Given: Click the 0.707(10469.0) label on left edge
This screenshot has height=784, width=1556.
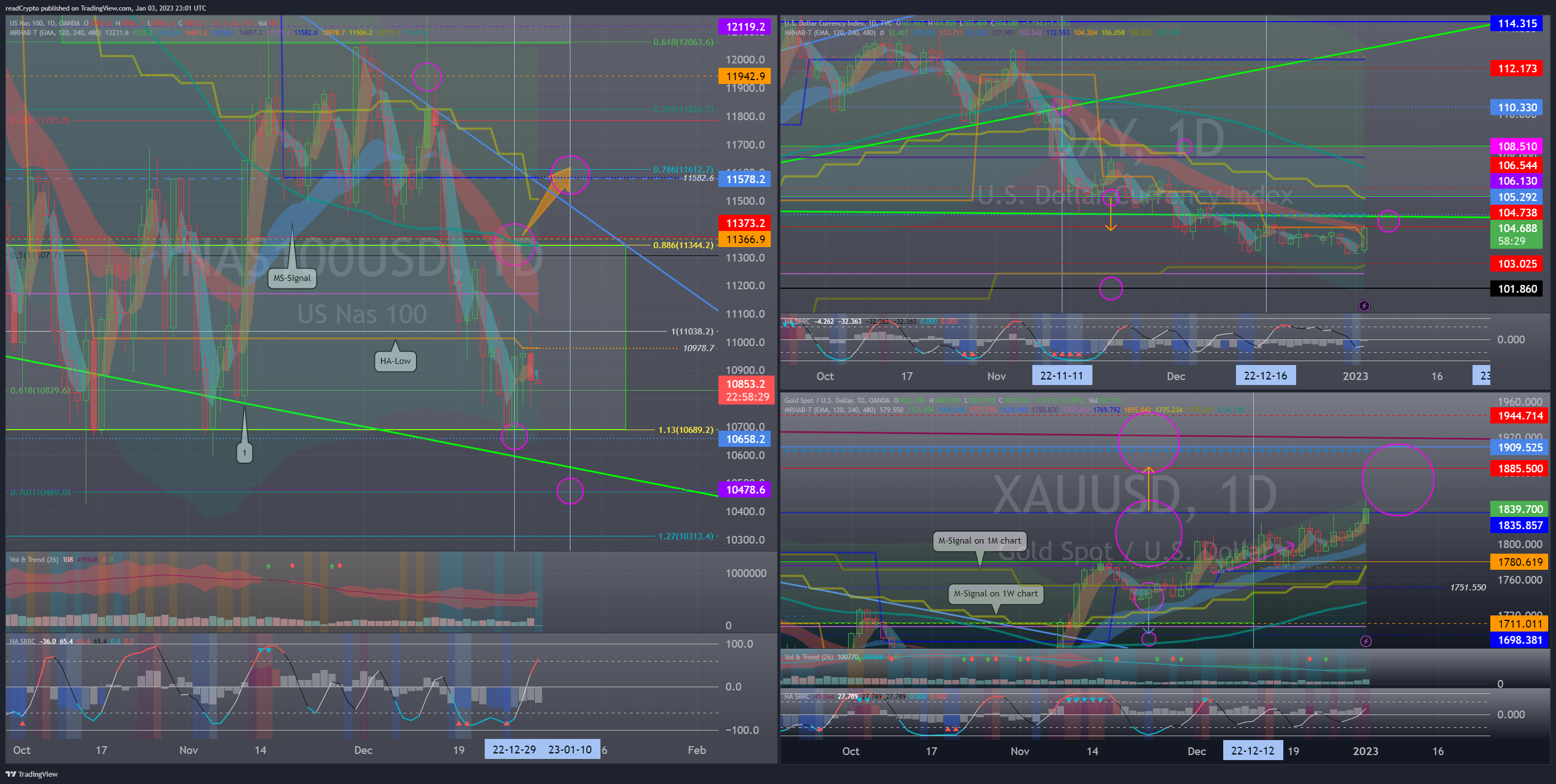Looking at the screenshot, I should coord(40,492).
